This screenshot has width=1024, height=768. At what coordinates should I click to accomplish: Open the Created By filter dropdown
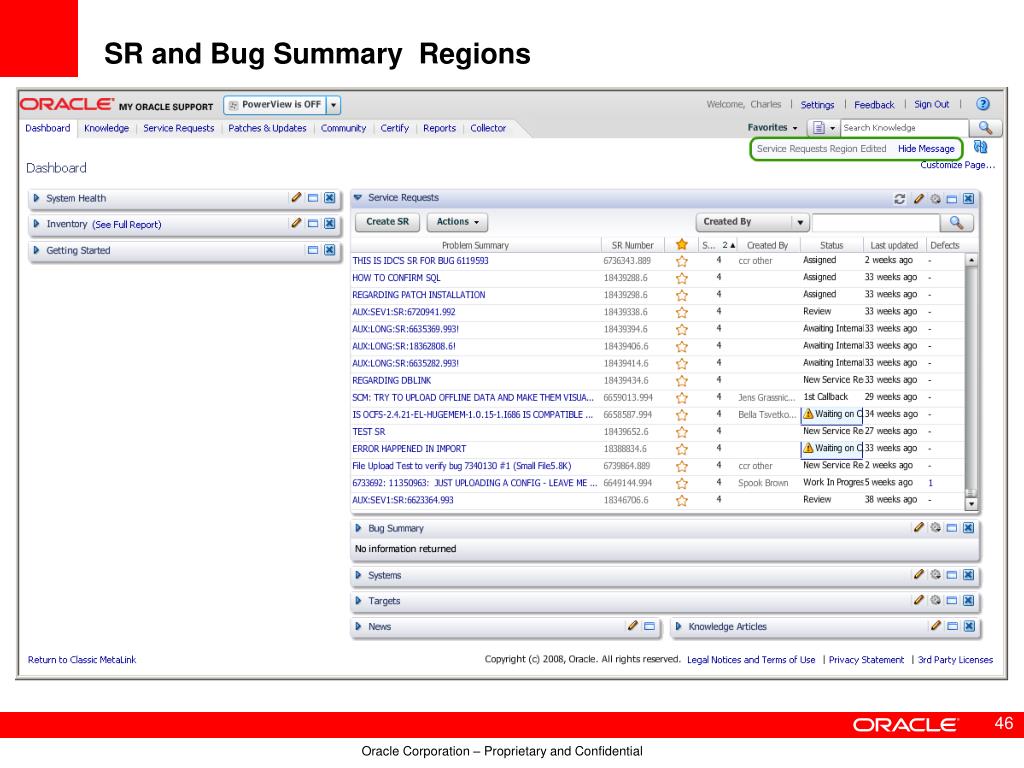pos(753,222)
